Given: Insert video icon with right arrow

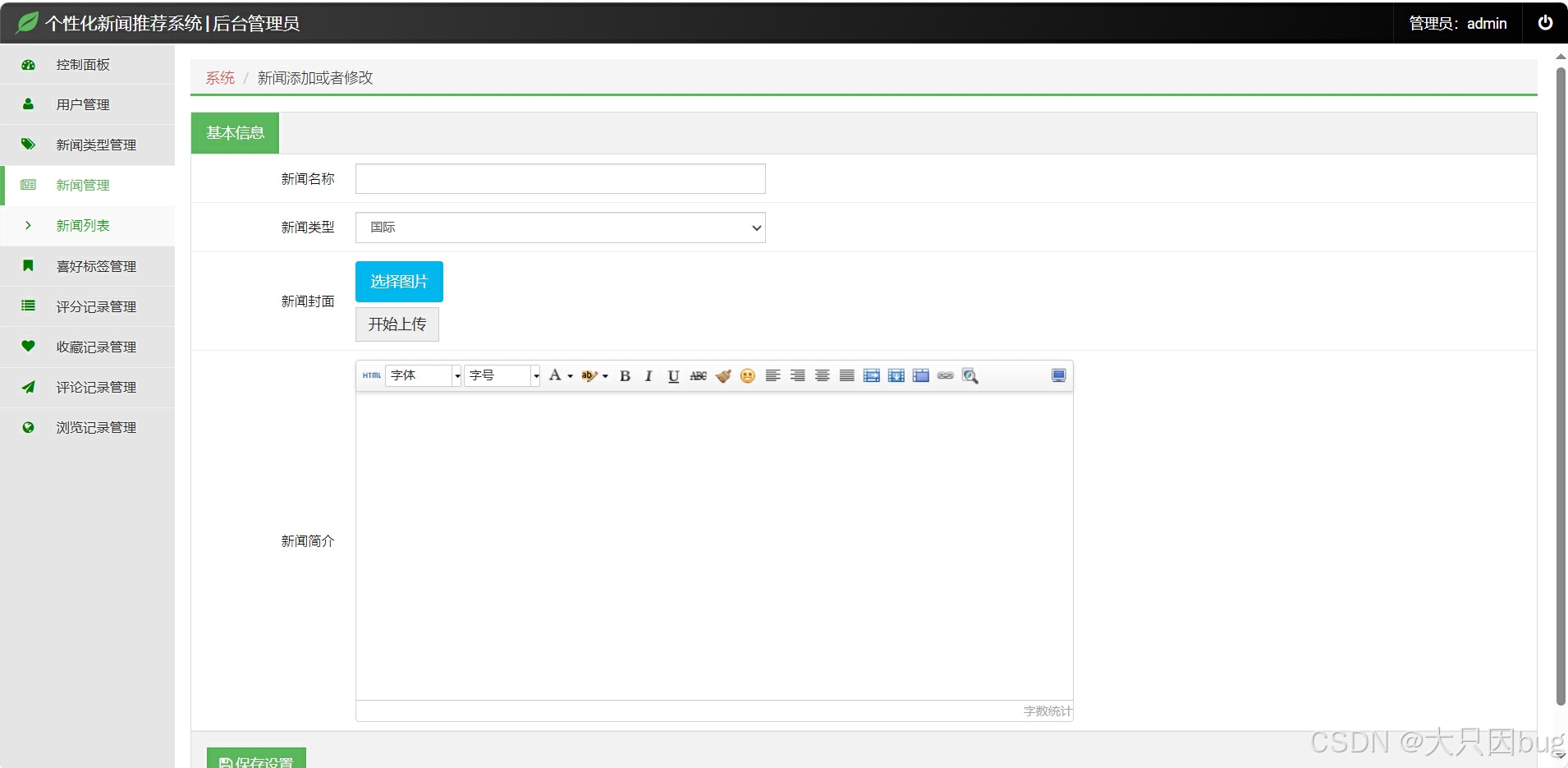Looking at the screenshot, I should tap(871, 375).
